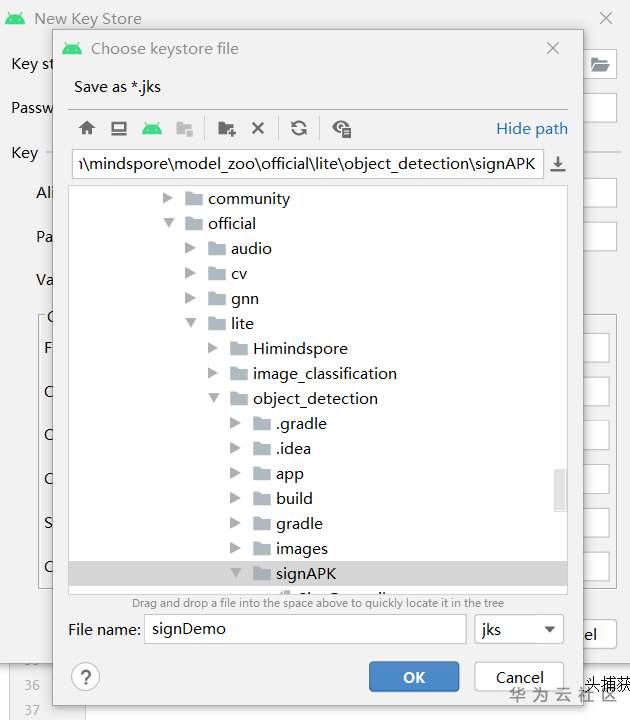Screen dimensions: 630x720
Task: Expand the audio folder arrow
Action: 190,248
